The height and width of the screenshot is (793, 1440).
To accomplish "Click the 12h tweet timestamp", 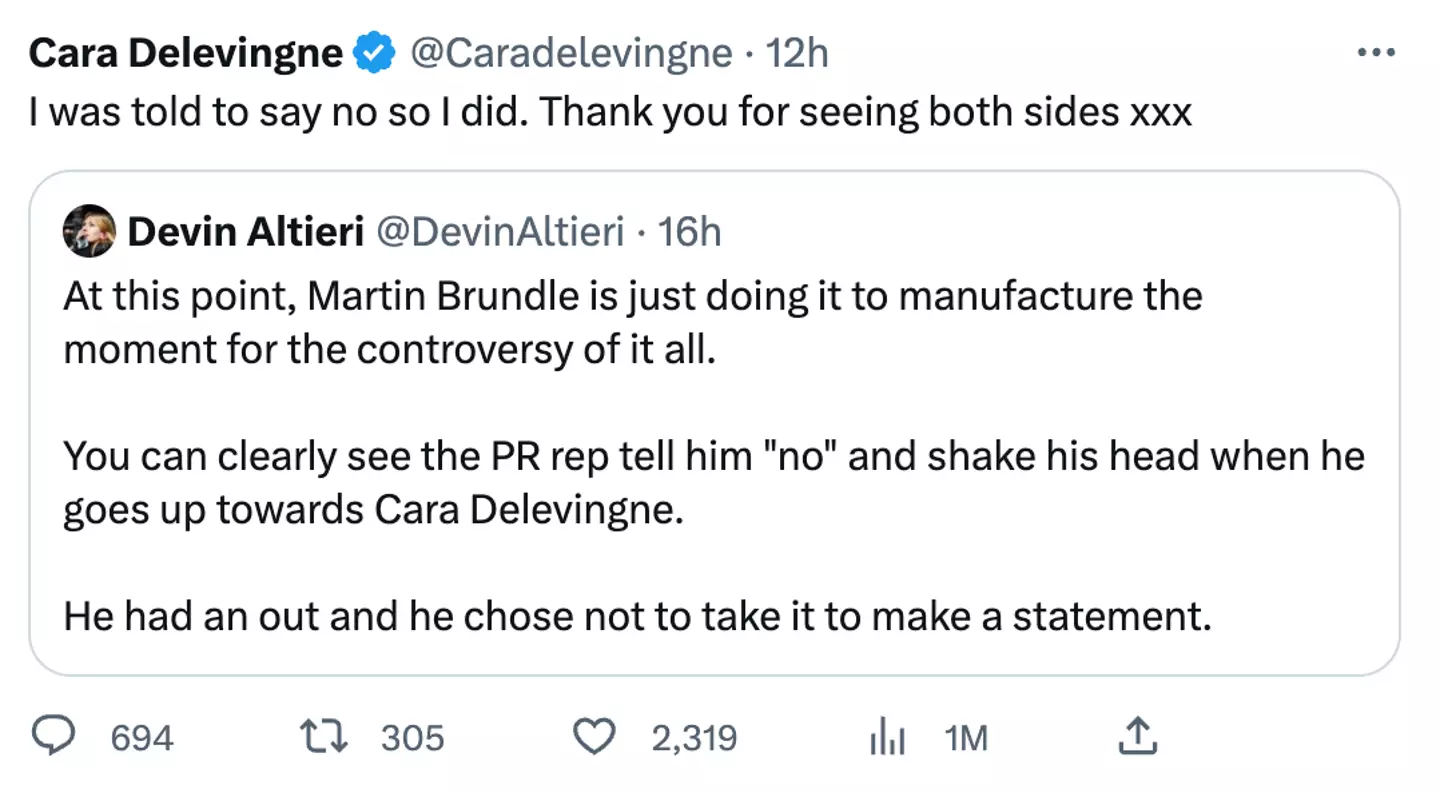I will click(x=796, y=54).
